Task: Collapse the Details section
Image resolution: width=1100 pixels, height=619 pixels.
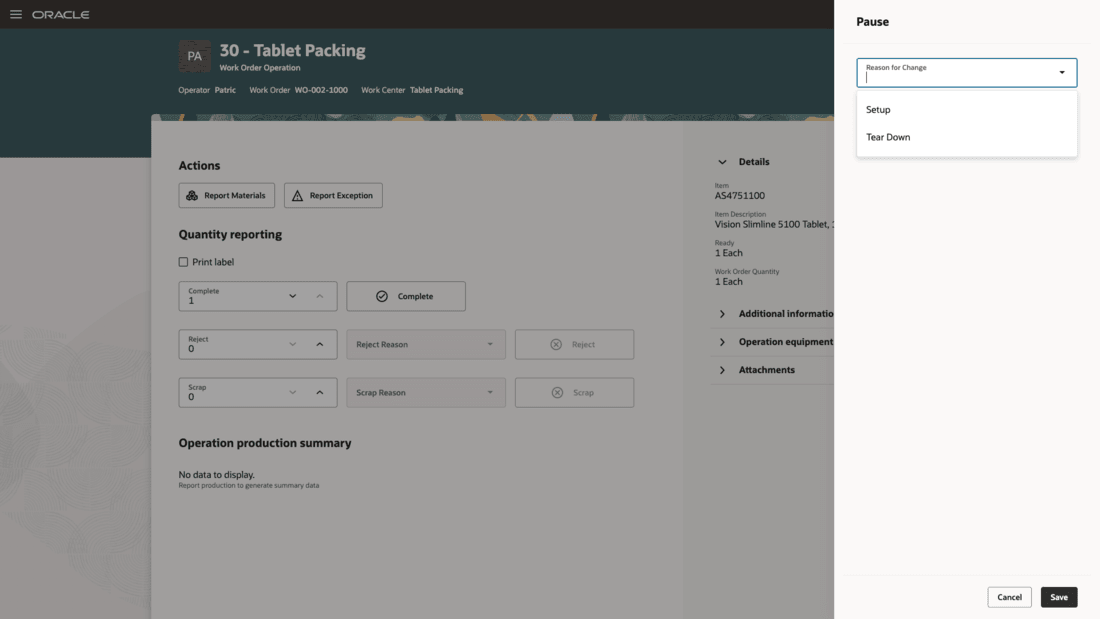Action: 722,162
